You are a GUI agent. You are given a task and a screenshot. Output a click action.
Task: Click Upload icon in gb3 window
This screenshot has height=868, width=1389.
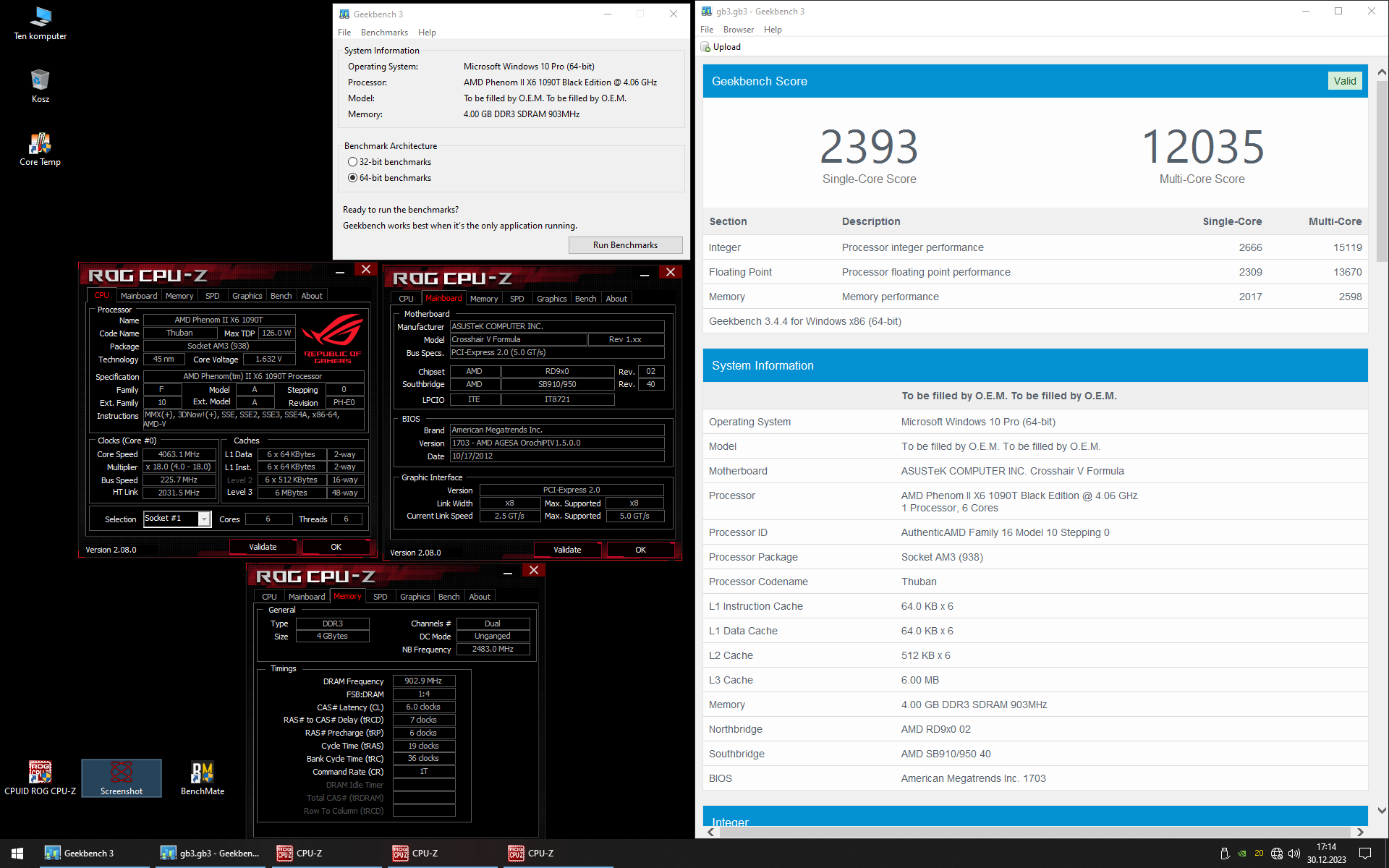click(x=705, y=47)
